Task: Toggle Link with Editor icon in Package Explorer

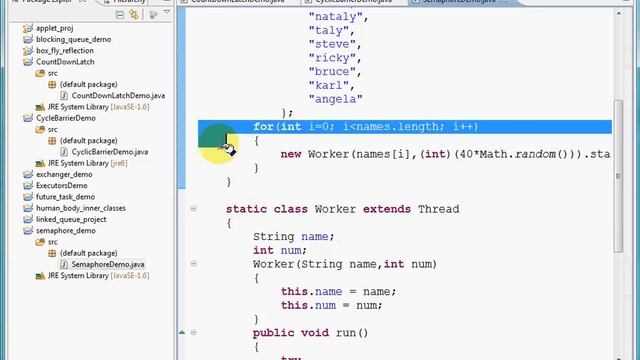Action: coord(134,15)
